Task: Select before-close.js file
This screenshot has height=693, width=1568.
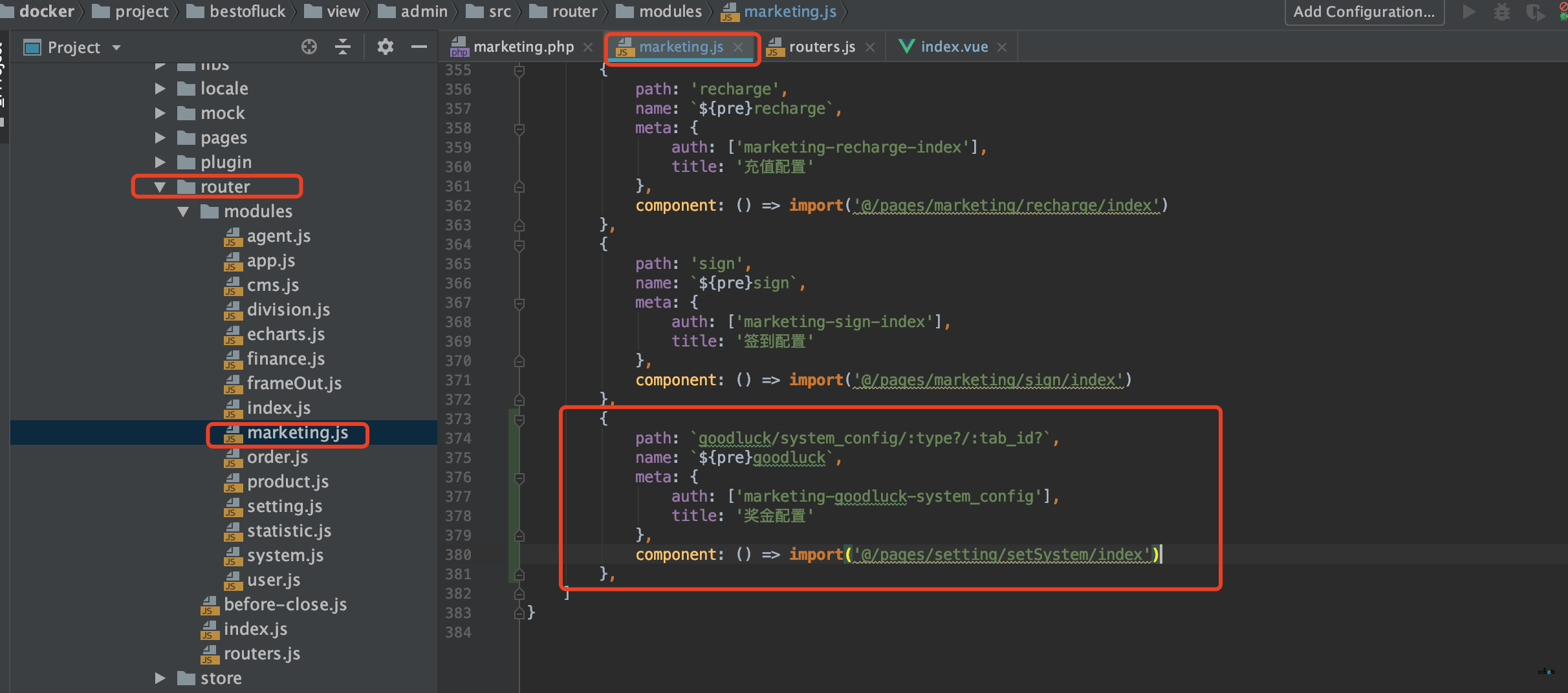Action: [274, 604]
